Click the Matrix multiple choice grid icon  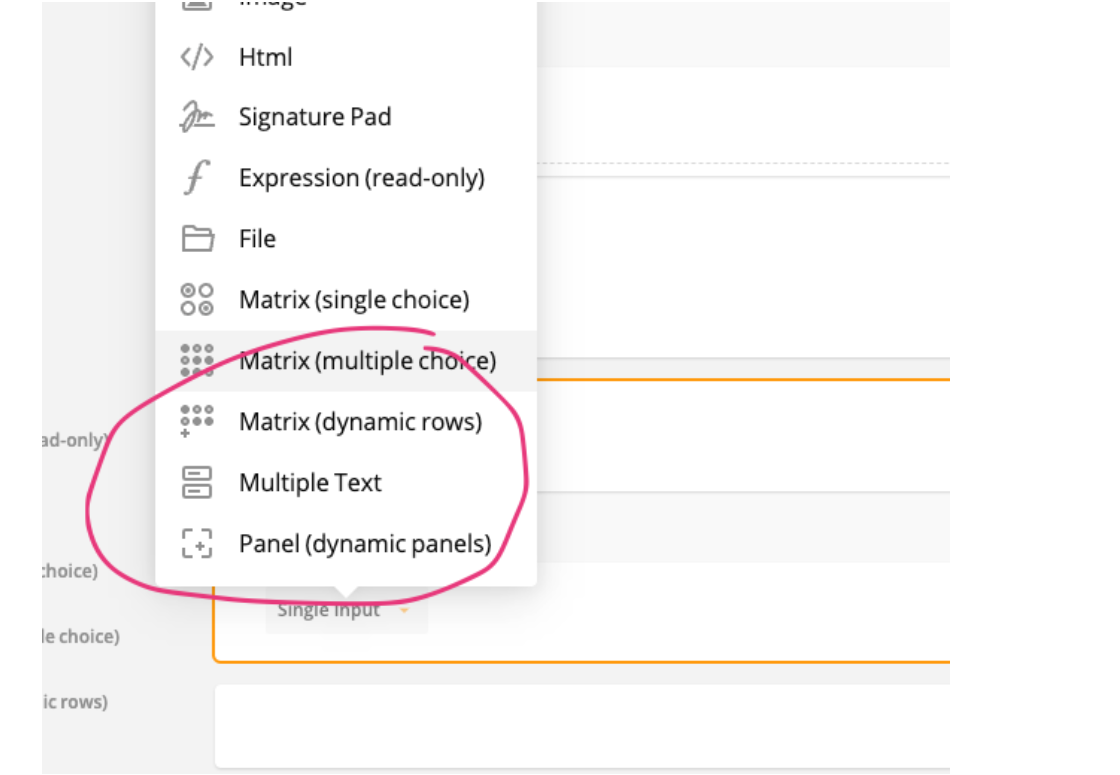point(196,360)
